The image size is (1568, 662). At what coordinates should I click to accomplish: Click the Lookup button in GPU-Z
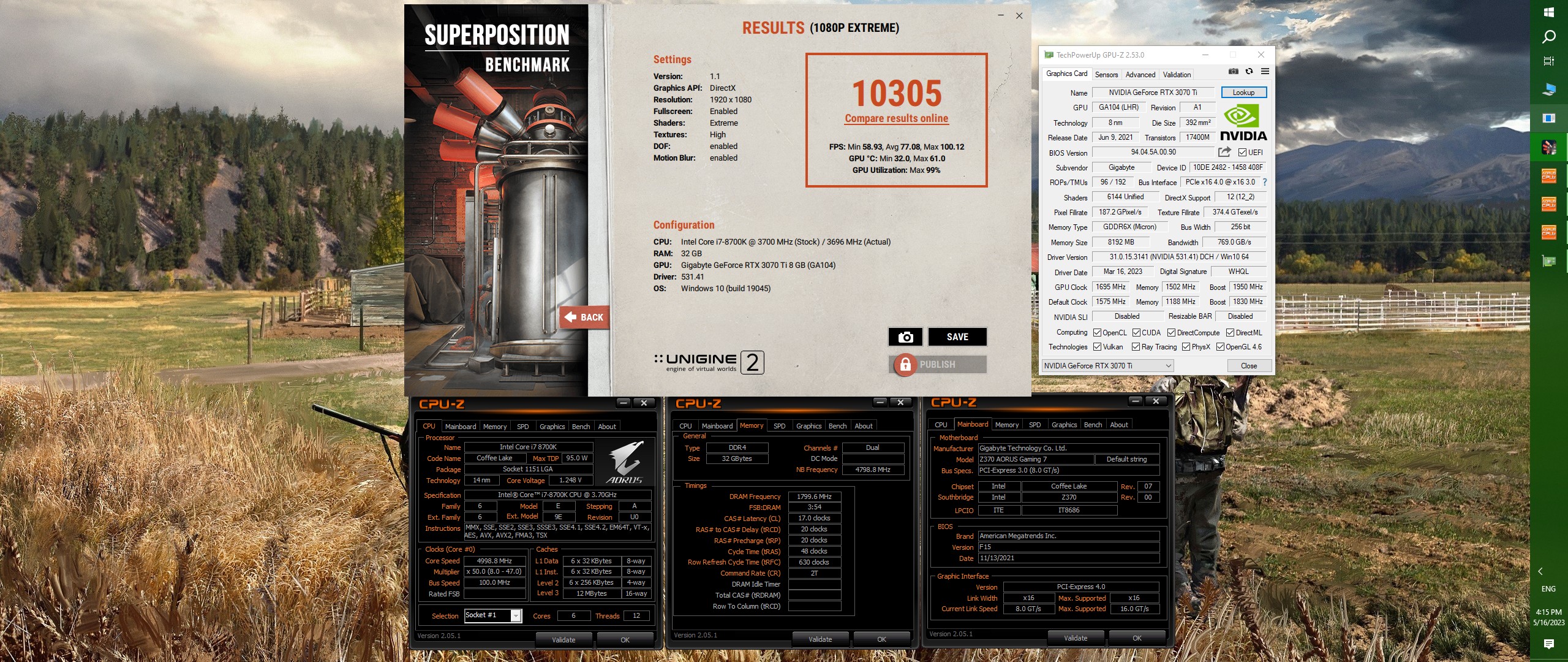(x=1243, y=93)
